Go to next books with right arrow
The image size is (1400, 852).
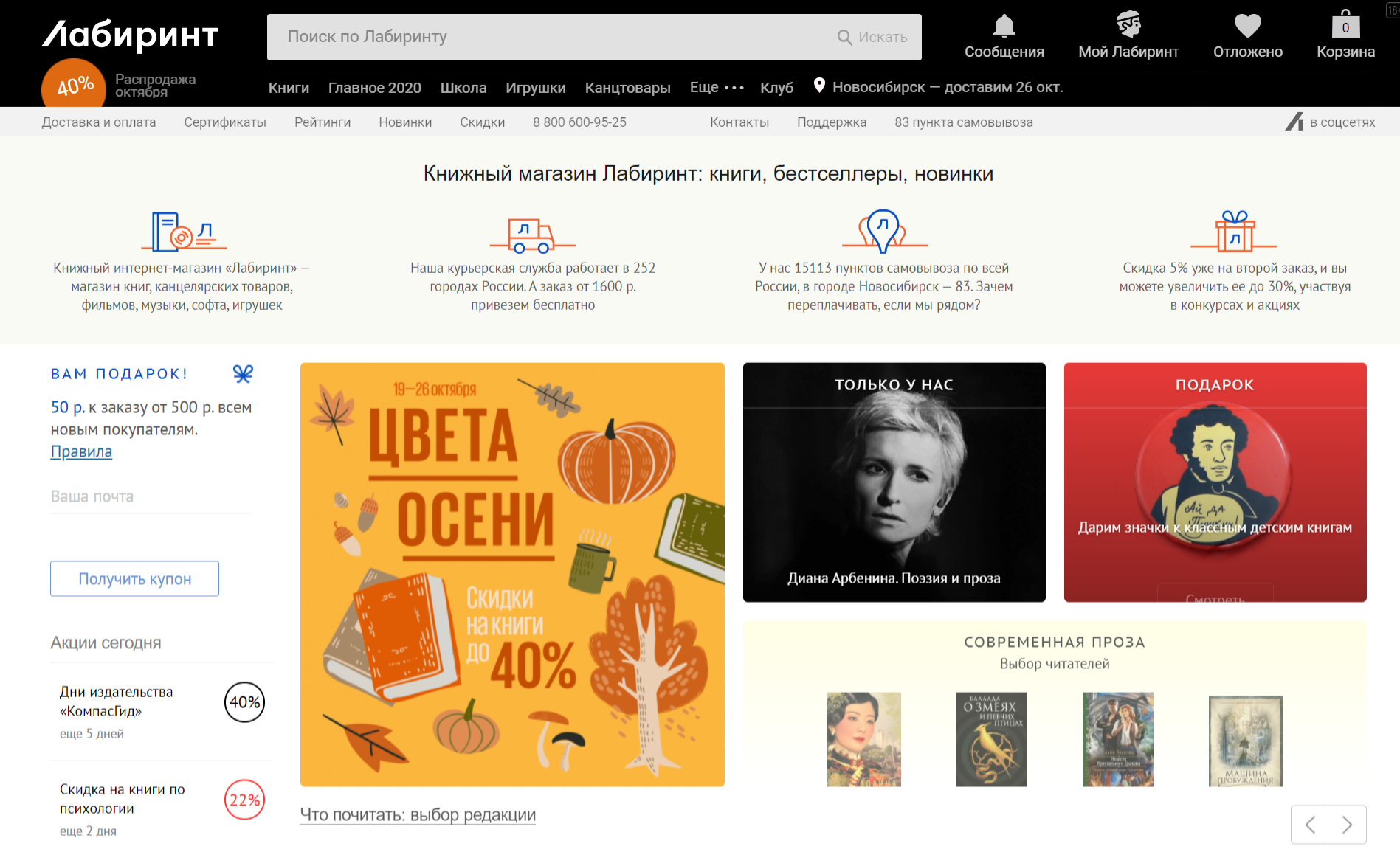1347,824
